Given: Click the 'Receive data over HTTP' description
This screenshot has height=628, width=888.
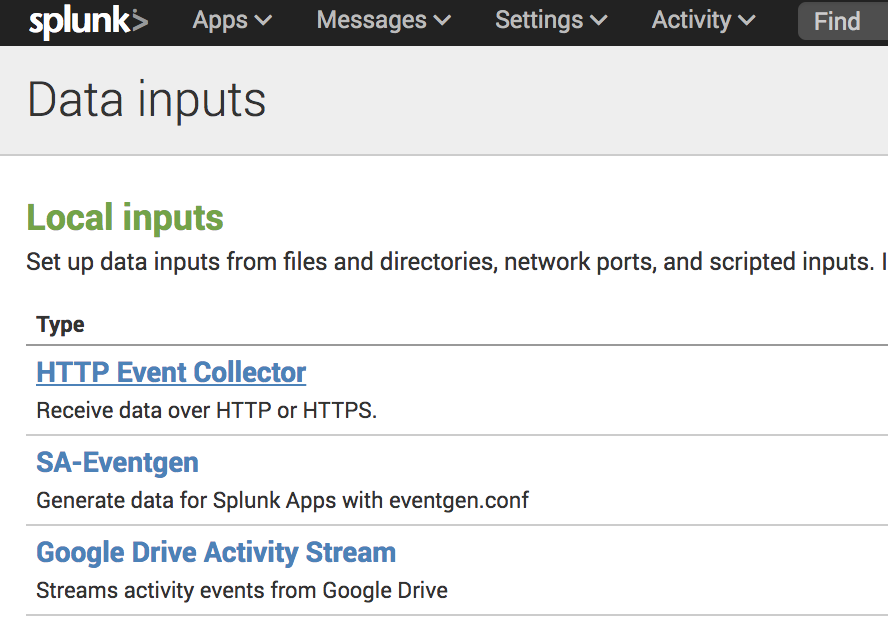Looking at the screenshot, I should [206, 410].
